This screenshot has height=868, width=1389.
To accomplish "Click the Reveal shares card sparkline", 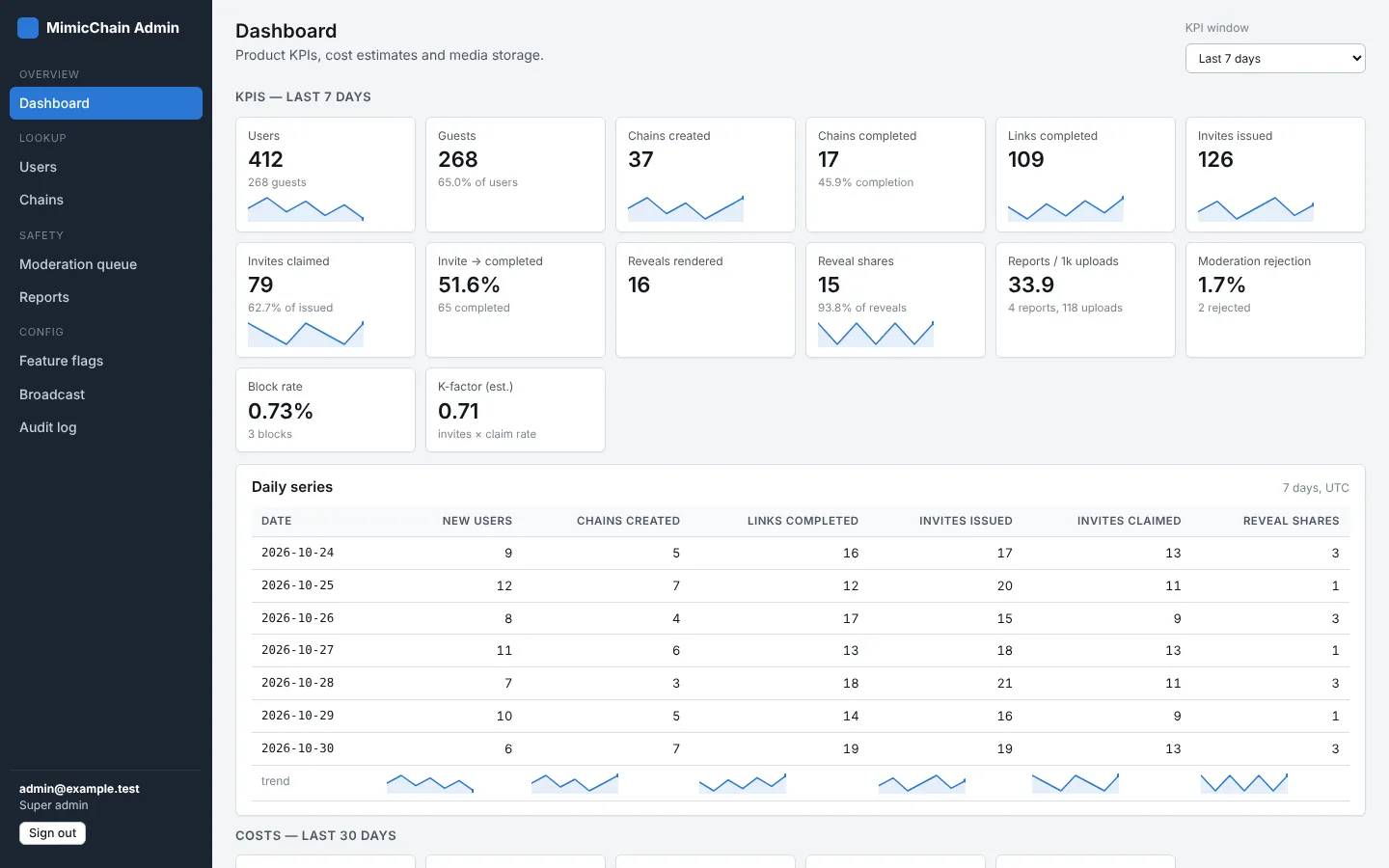I will [876, 334].
